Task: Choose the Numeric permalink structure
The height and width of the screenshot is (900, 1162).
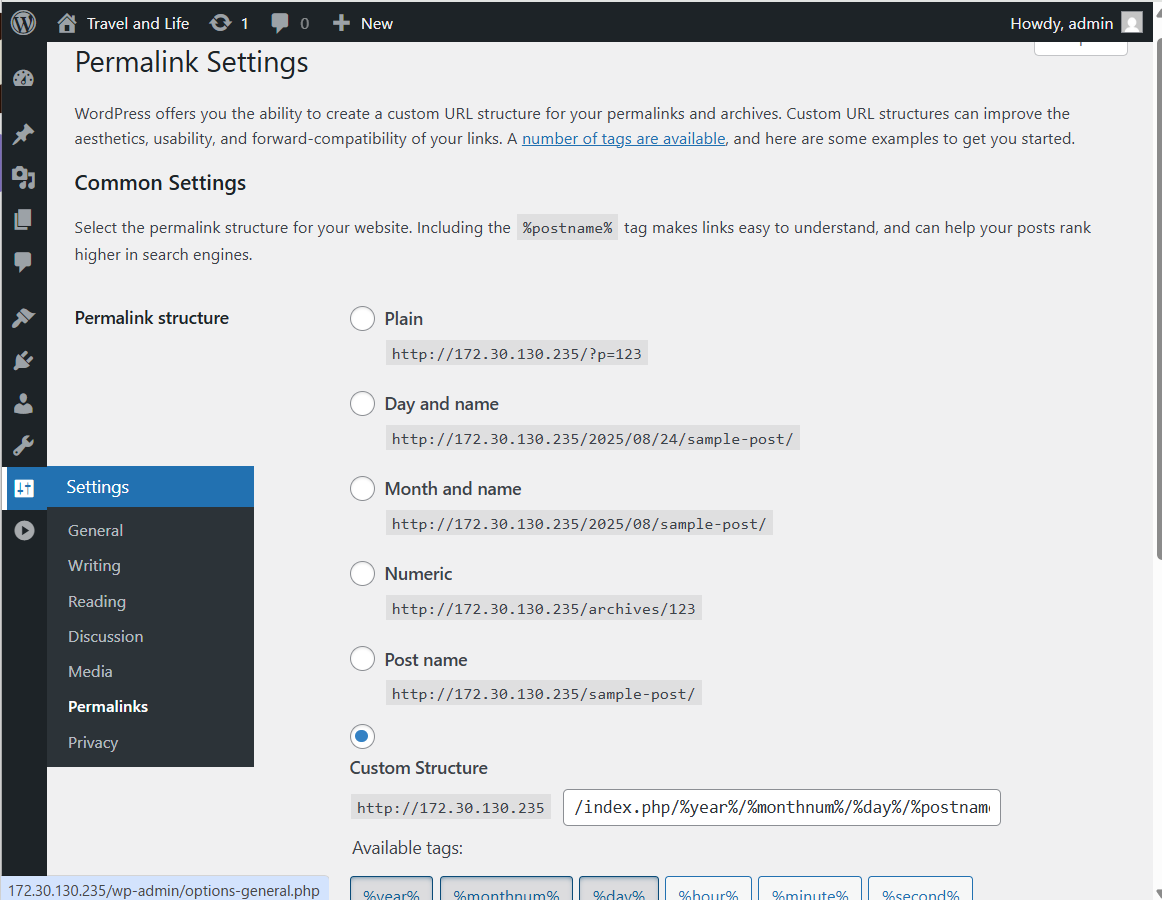Action: (362, 574)
